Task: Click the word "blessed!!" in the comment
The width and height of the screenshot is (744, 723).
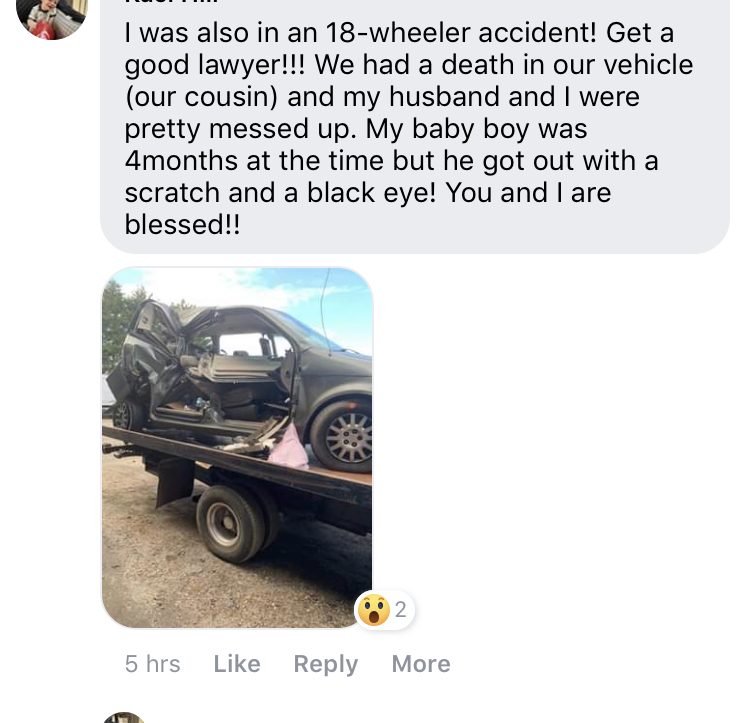Action: (x=182, y=224)
